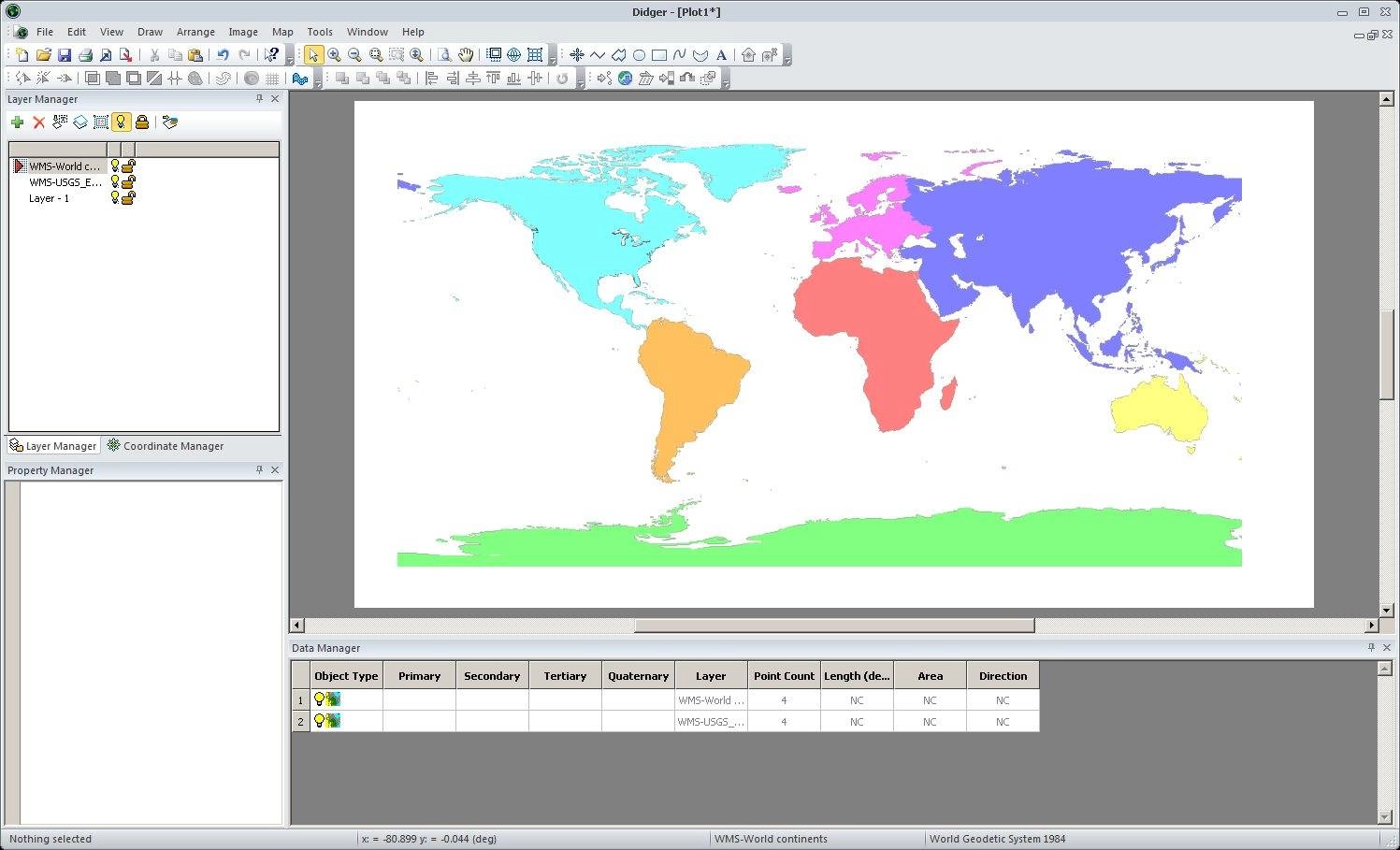1400x850 pixels.
Task: Click the New document icon
Action: 22,55
